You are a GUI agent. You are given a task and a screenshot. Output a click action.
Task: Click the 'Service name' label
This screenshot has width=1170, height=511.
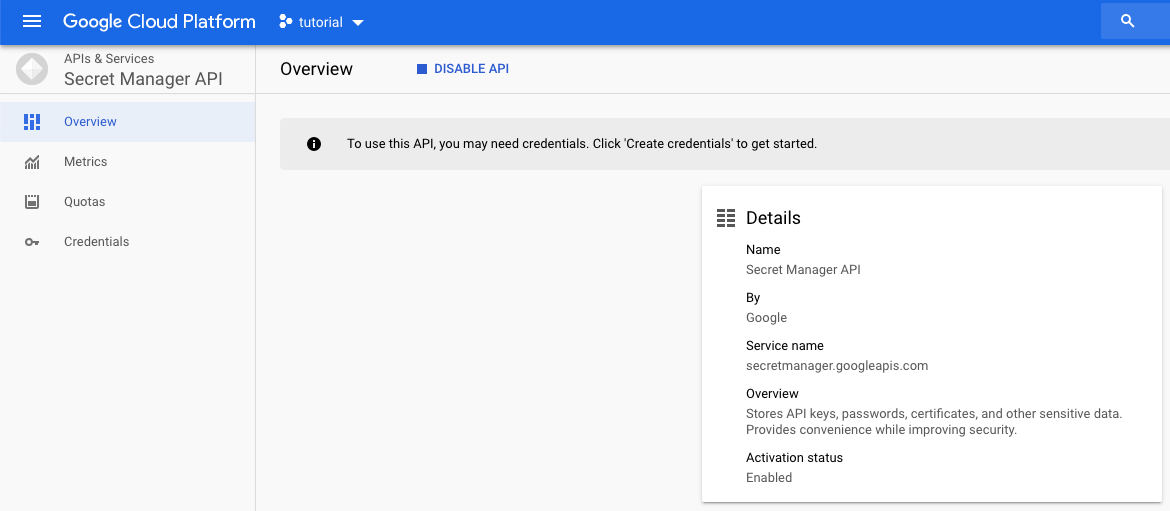[785, 346]
